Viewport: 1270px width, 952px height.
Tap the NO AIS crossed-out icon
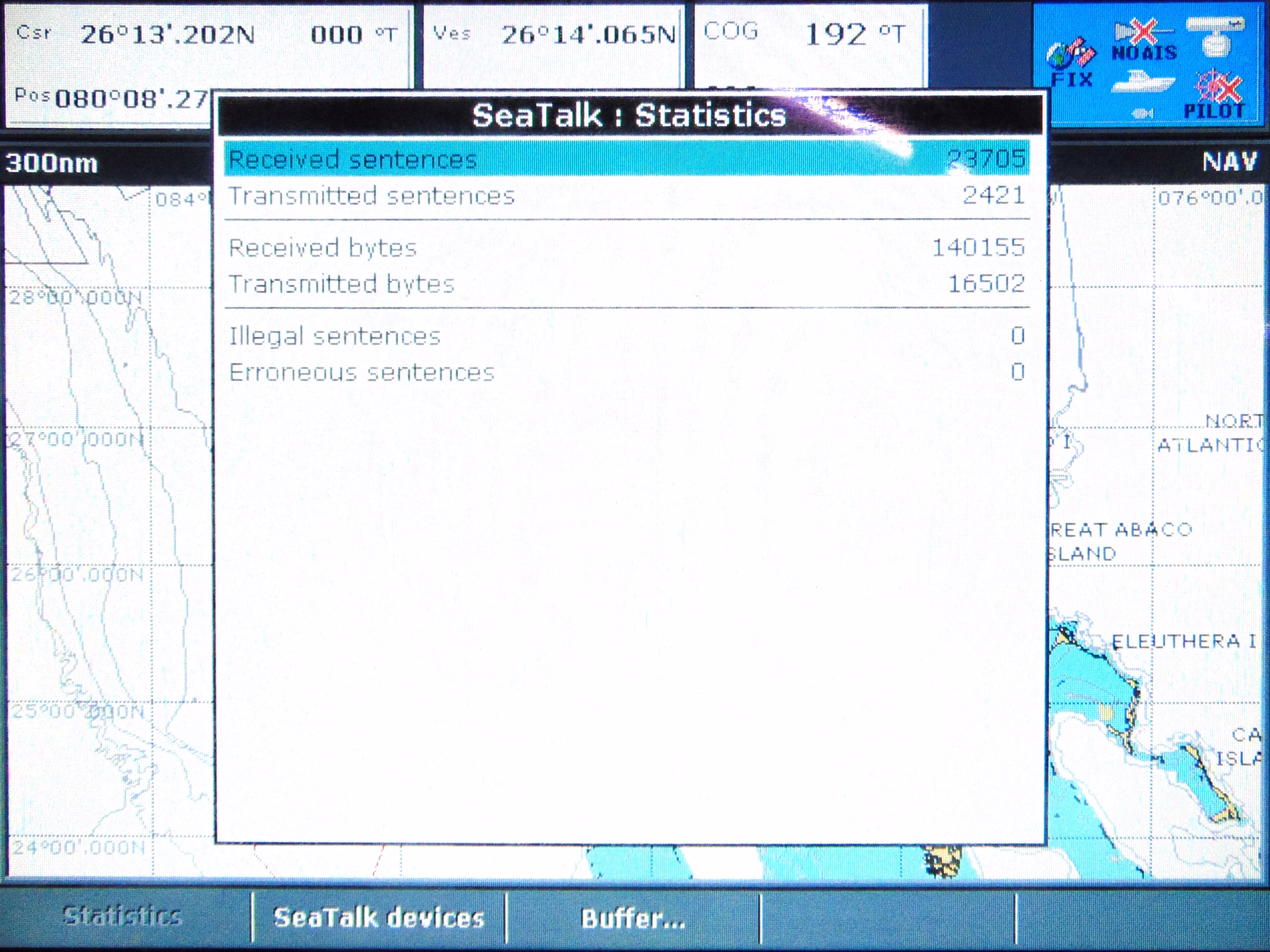[1143, 40]
